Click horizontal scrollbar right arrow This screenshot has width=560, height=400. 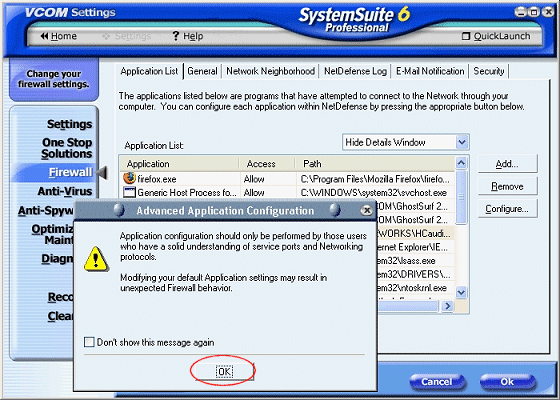(x=447, y=306)
